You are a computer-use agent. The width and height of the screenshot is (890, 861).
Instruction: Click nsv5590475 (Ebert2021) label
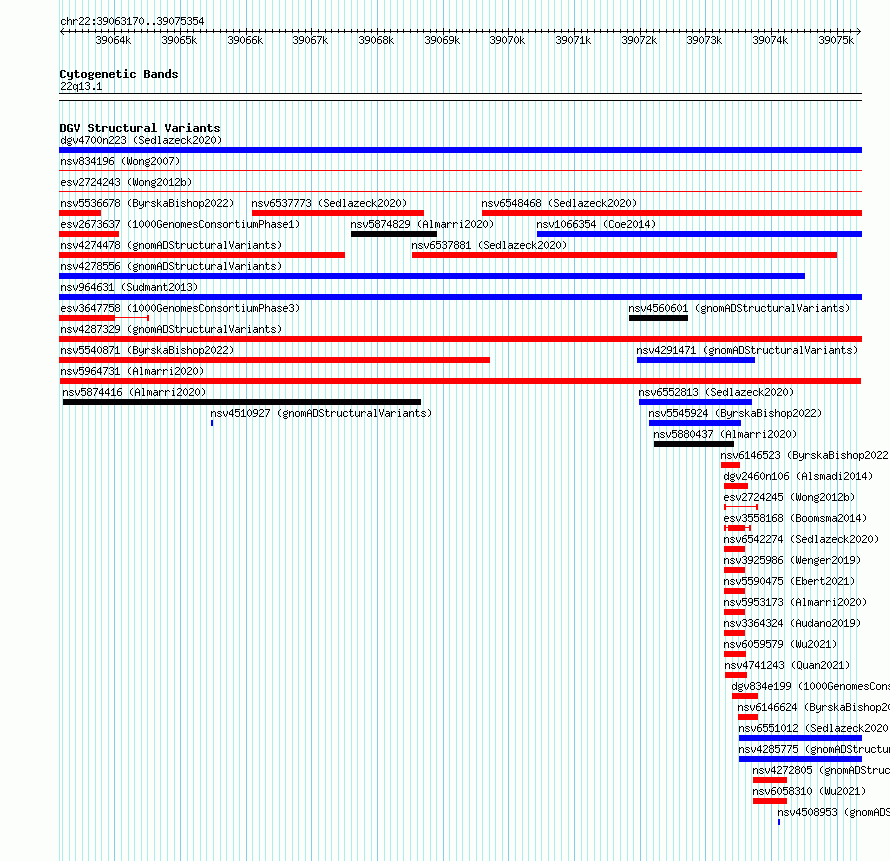coord(789,581)
